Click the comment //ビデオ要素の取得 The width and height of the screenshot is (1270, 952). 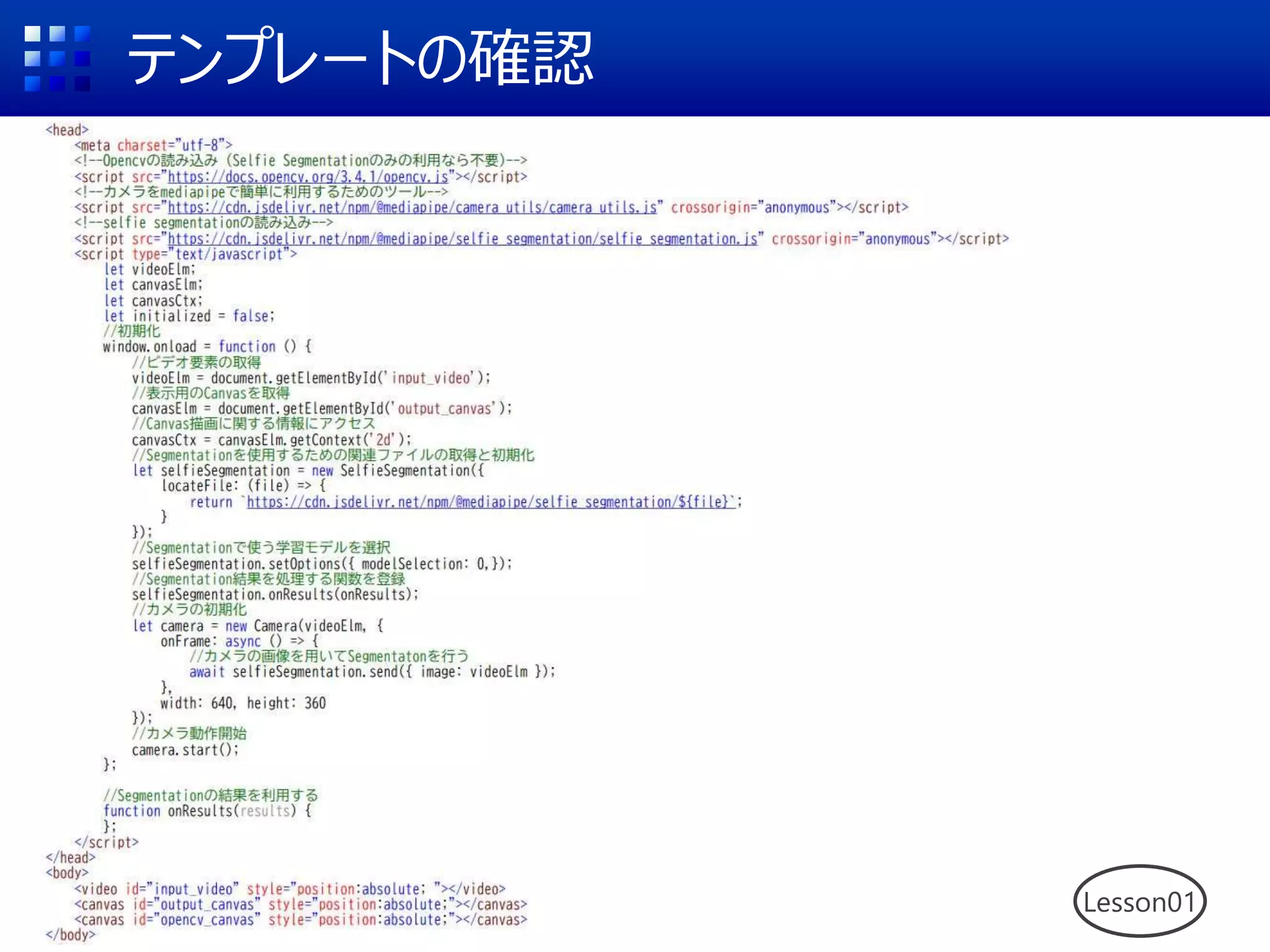196,363
